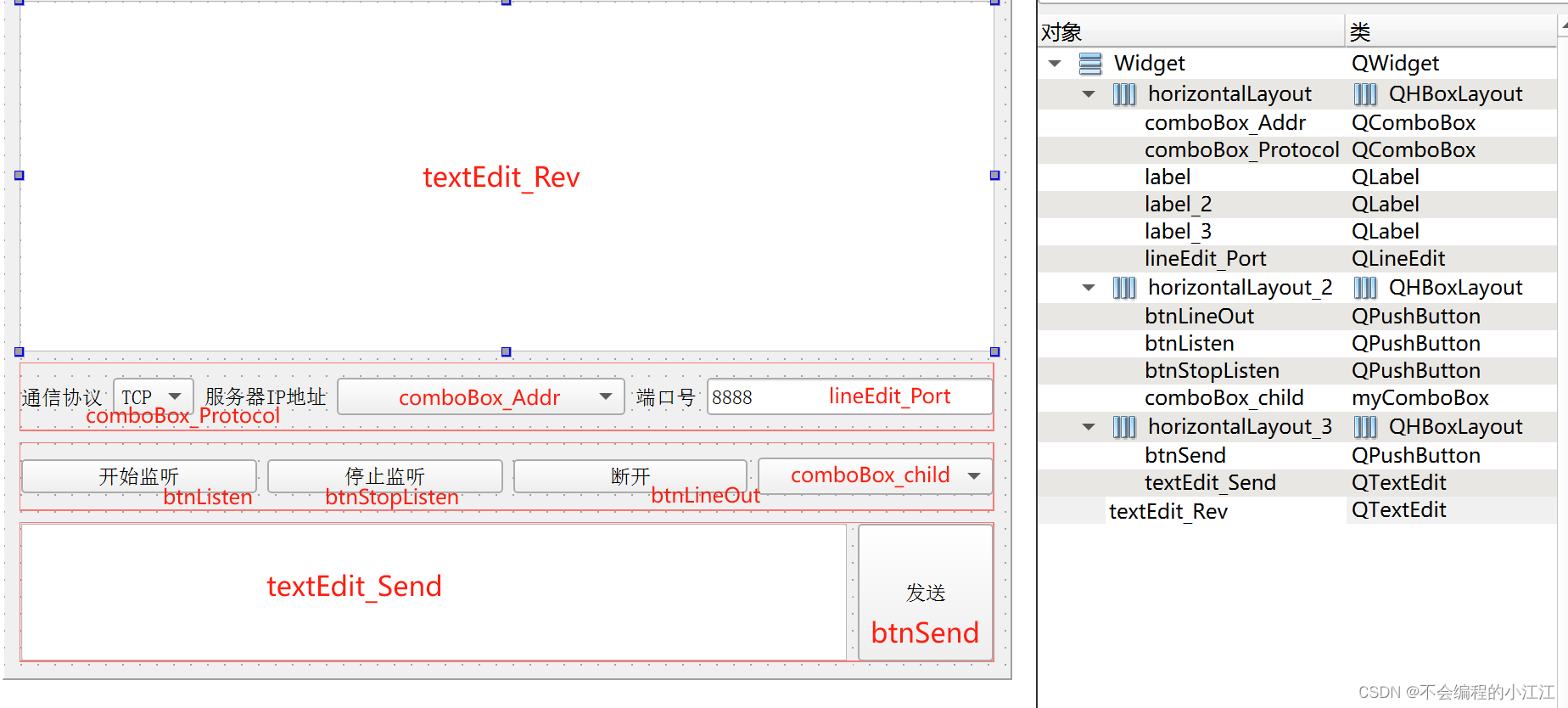Click the 开始监听 start listening button
Screen dimensions: 1568x708
139,475
